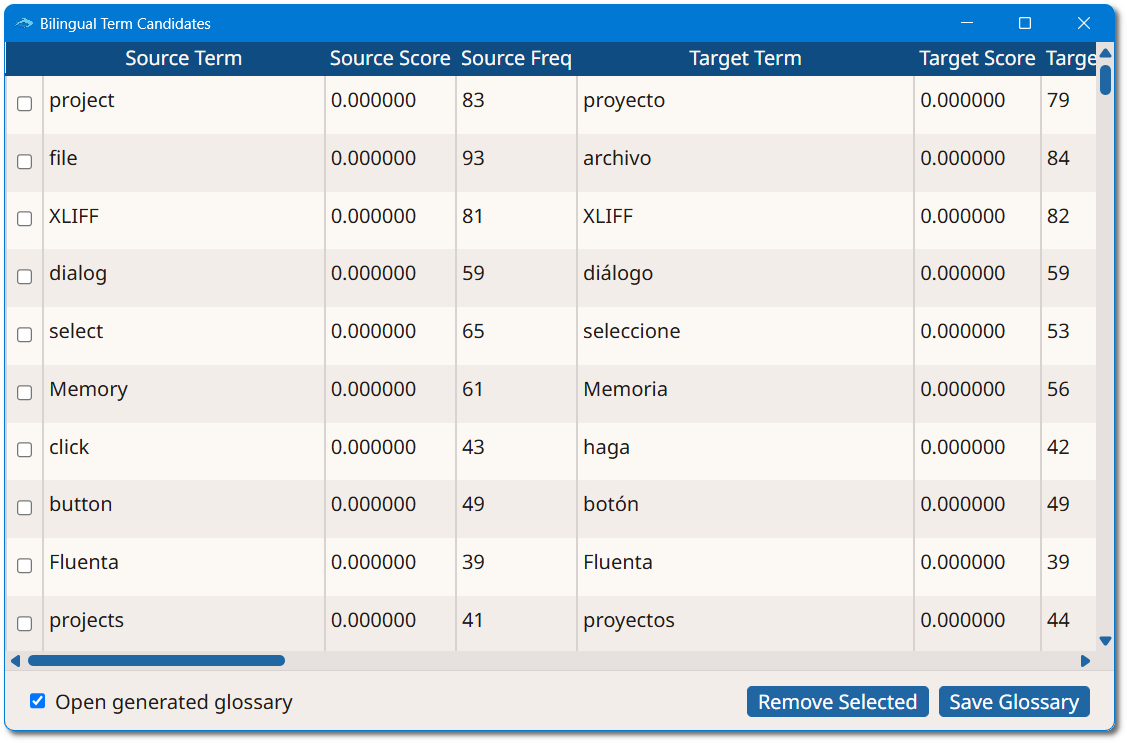Maximize the Bilingual Term Candidates window
Screen dimensions: 1127x743
[x=1025, y=23]
